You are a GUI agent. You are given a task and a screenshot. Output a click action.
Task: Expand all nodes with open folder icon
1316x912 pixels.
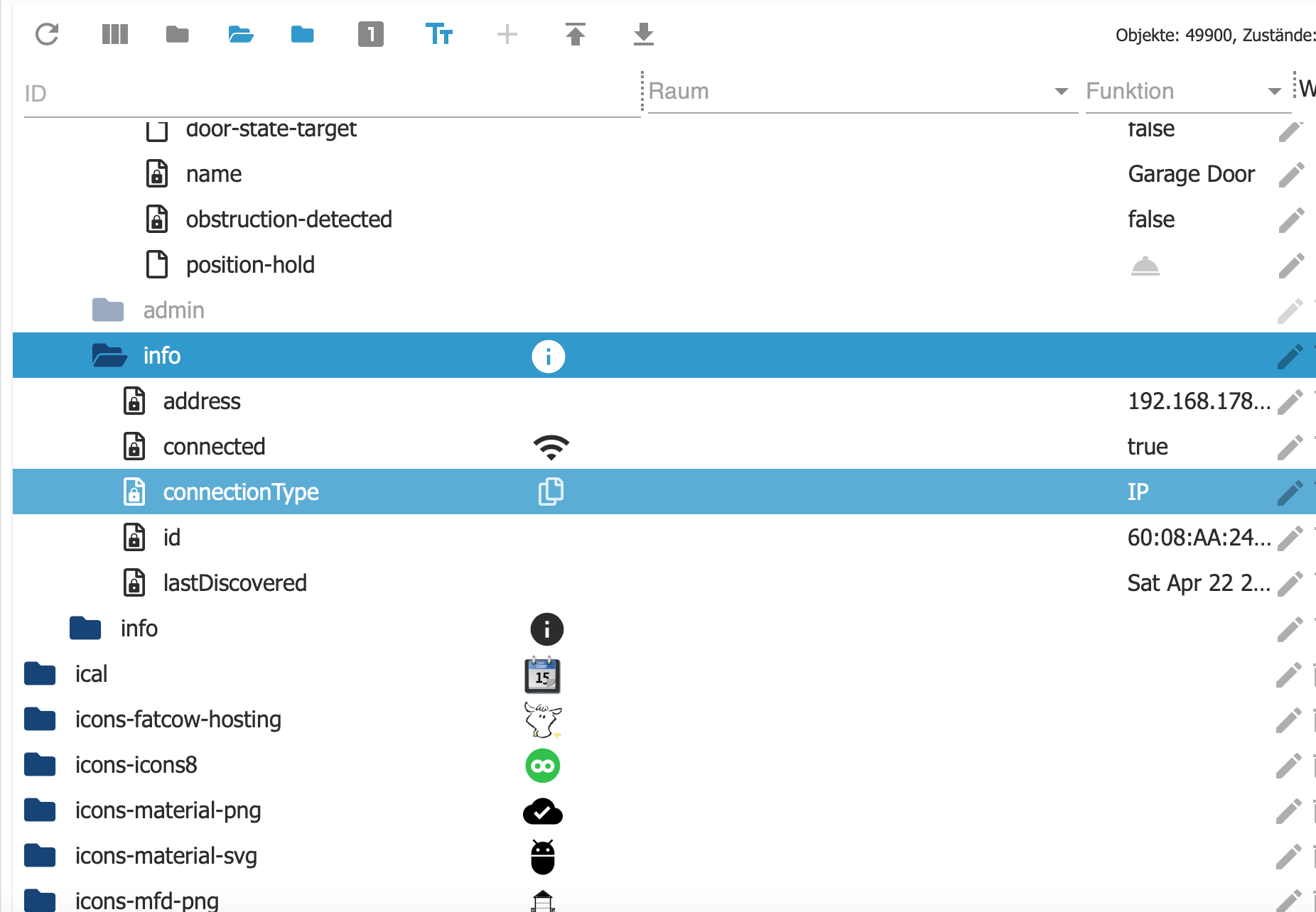[241, 34]
